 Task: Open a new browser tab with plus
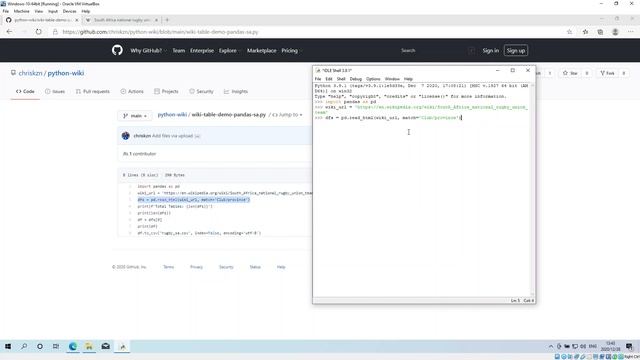[167, 20]
